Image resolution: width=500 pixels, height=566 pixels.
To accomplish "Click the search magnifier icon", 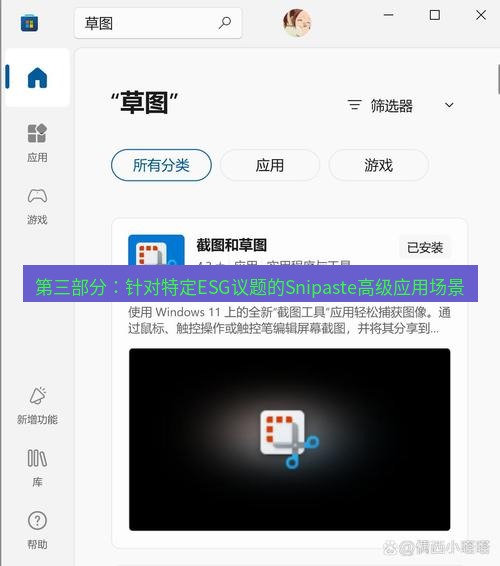I will coord(225,23).
